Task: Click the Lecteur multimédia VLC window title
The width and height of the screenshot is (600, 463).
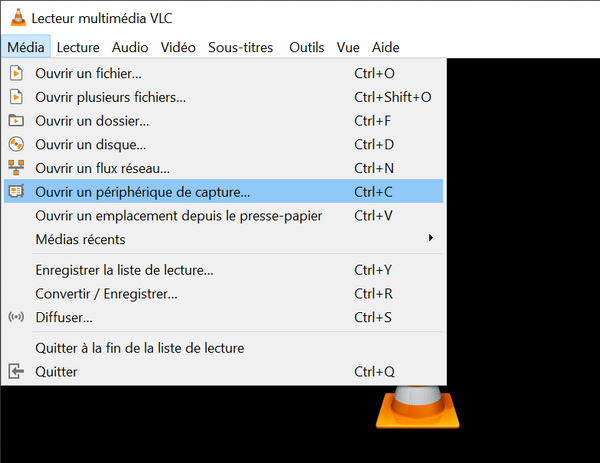Action: click(x=102, y=18)
